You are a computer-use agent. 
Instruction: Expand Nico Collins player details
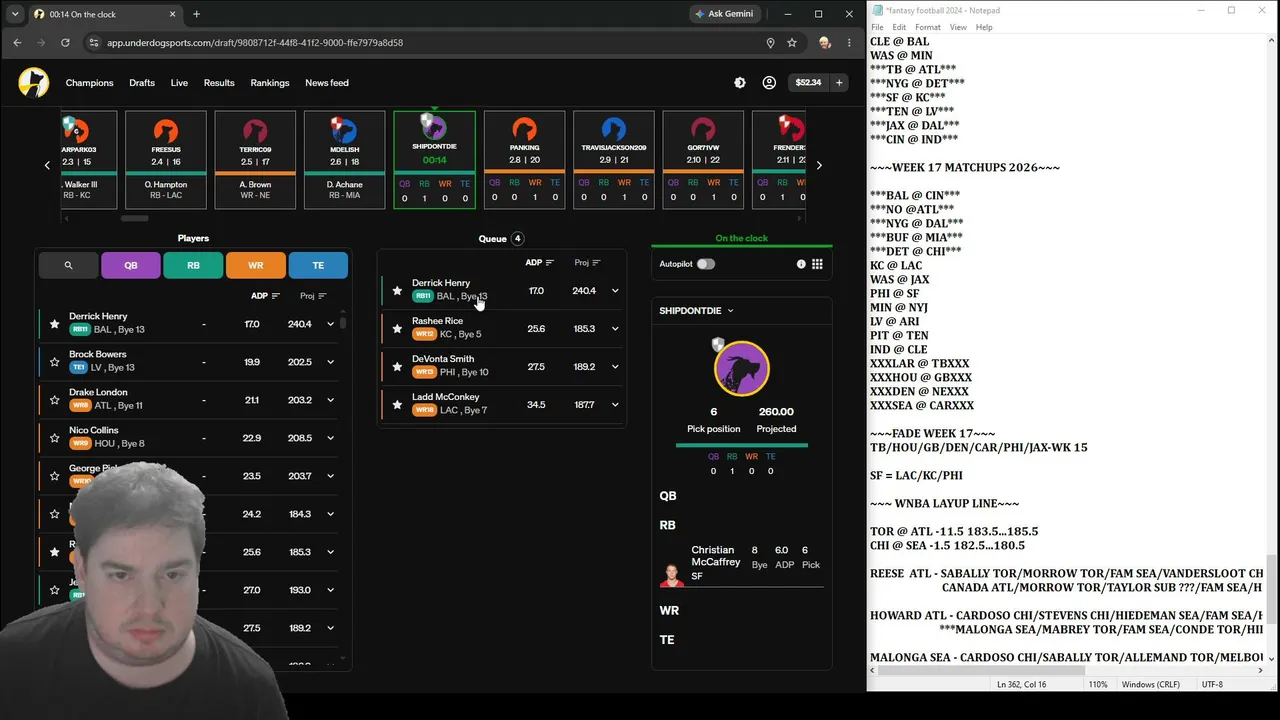330,438
